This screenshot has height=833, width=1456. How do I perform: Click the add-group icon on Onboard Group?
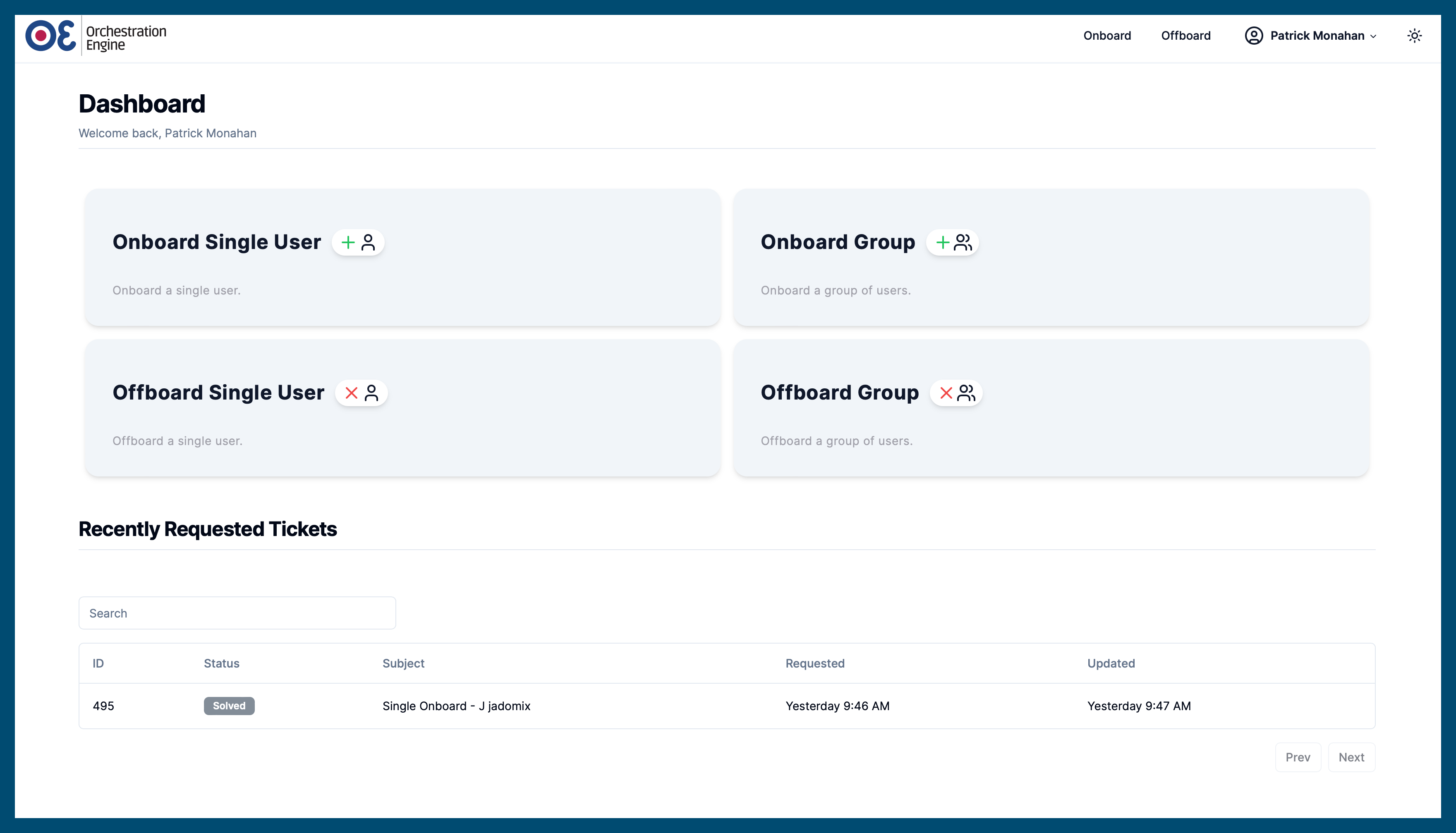pyautogui.click(x=953, y=242)
